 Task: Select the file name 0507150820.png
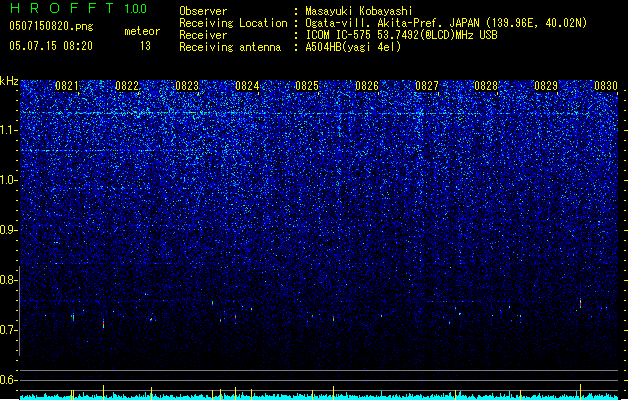click(x=51, y=27)
